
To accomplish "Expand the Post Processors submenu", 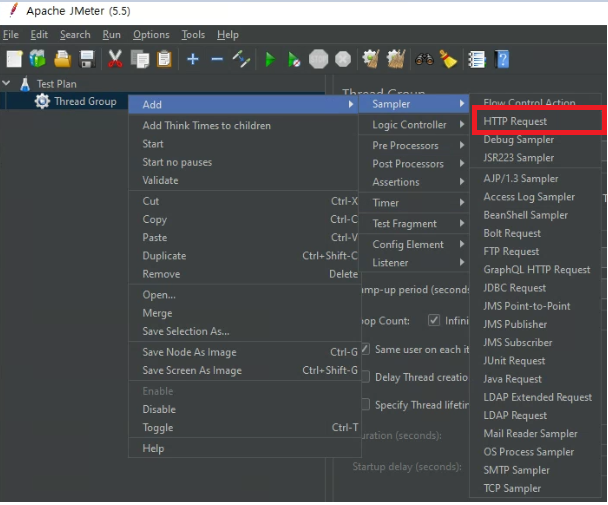I will pyautogui.click(x=414, y=164).
